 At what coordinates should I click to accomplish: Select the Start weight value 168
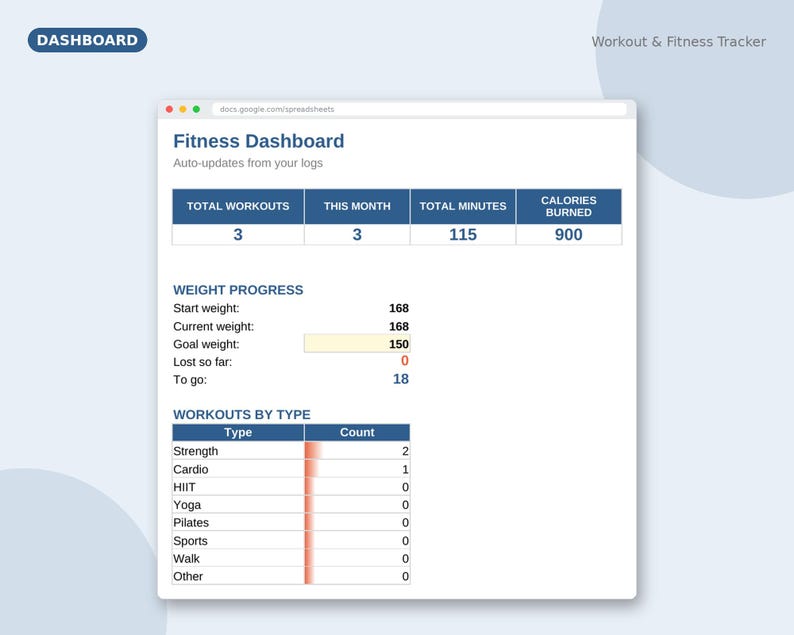click(399, 308)
